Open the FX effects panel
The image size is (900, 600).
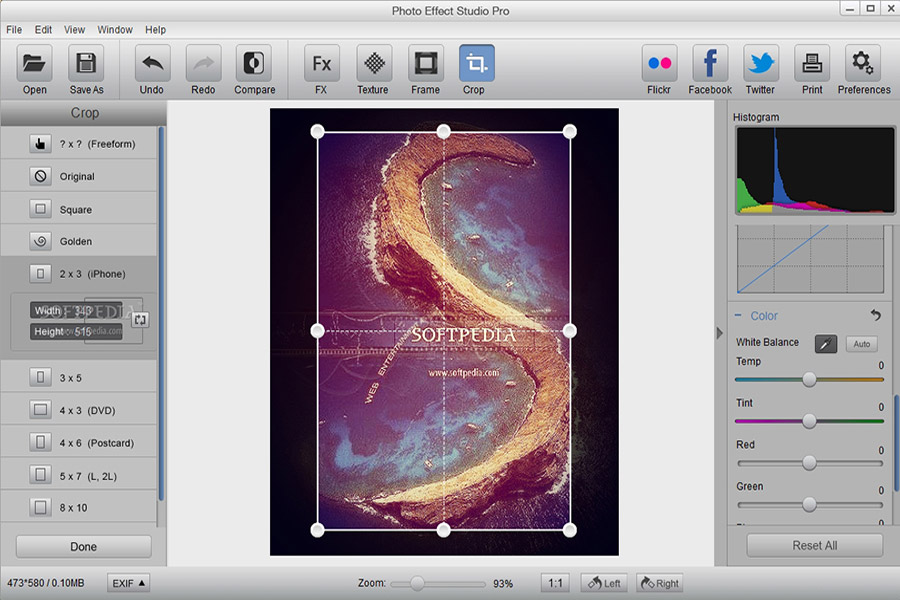[x=321, y=63]
